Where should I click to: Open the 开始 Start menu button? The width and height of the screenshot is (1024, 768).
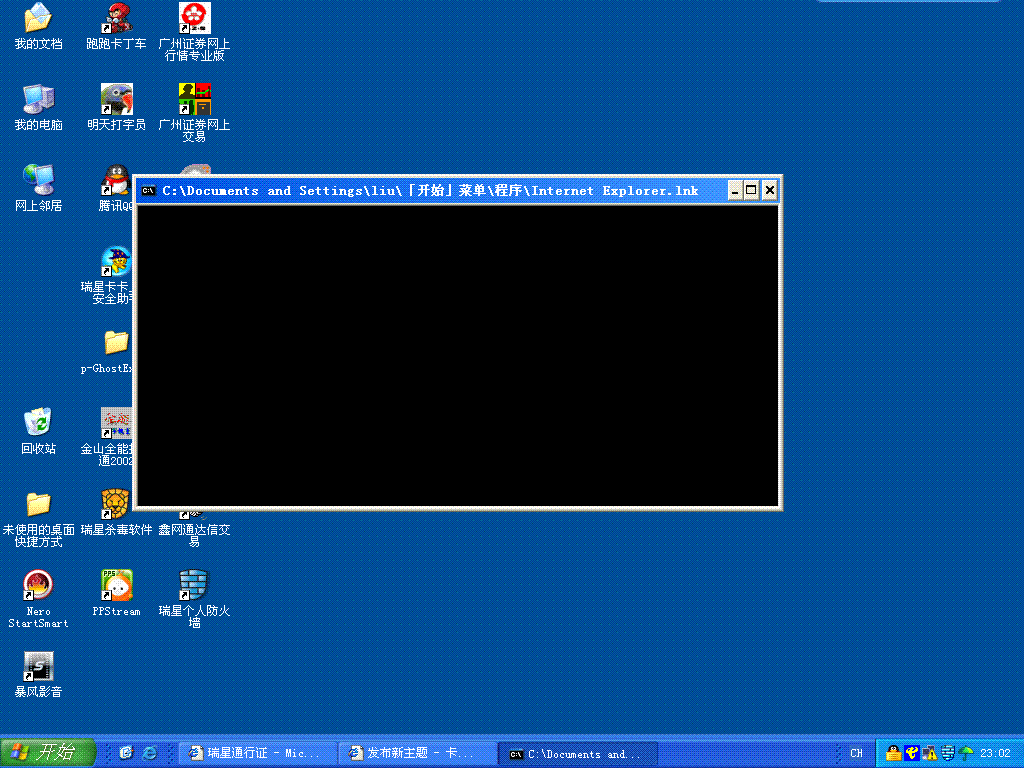[x=48, y=753]
